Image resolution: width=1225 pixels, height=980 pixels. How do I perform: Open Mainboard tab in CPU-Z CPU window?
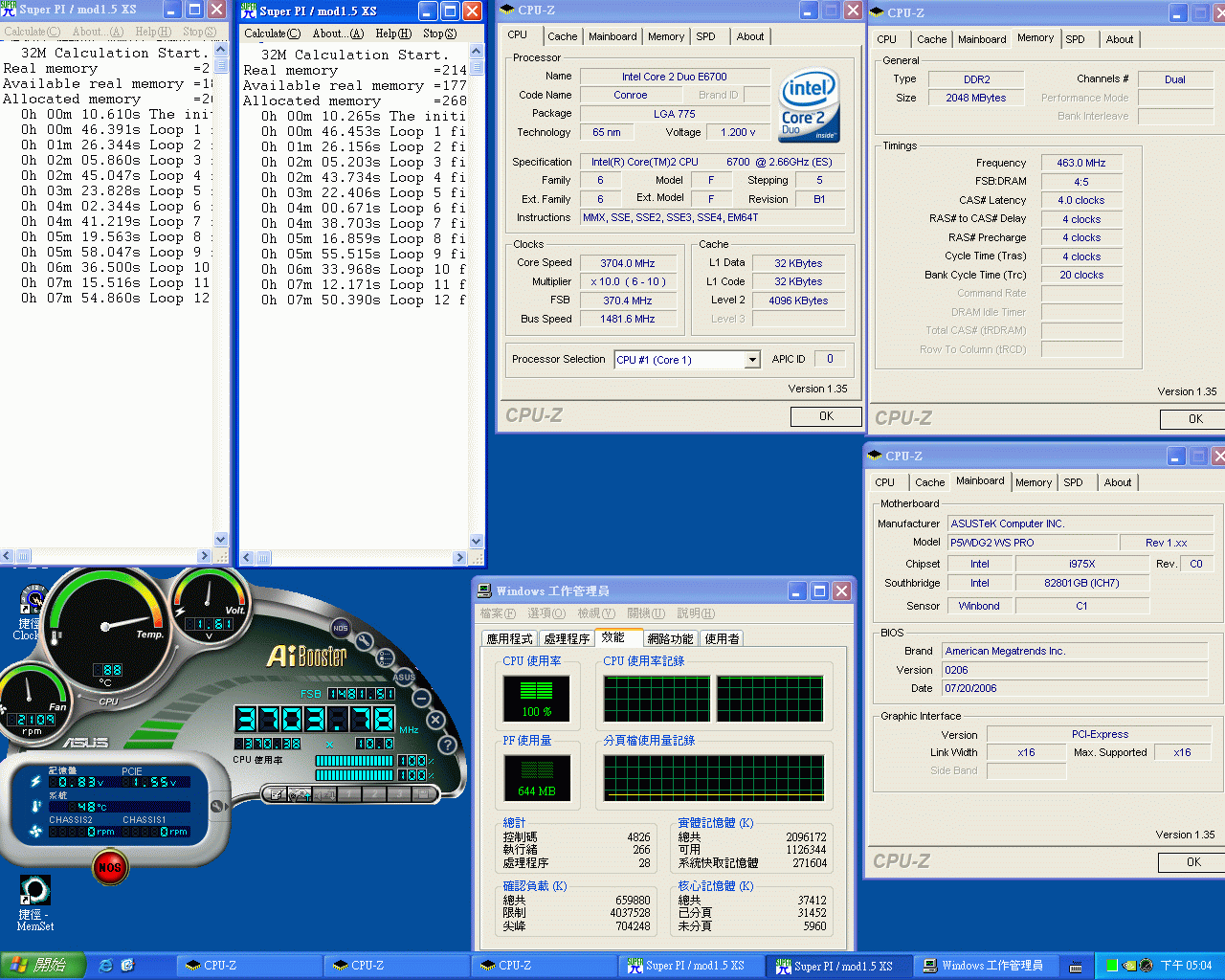point(612,36)
